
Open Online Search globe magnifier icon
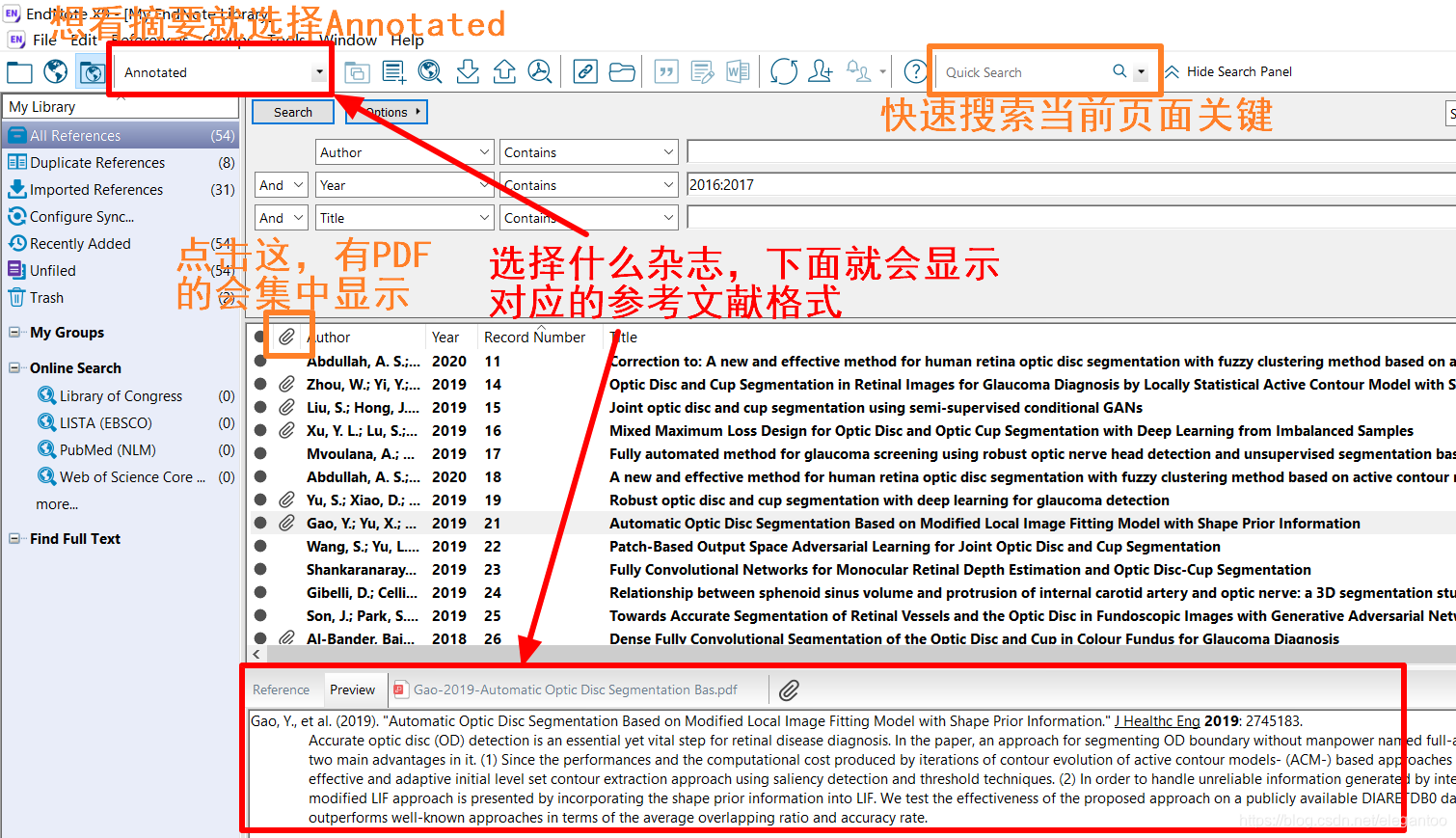click(430, 71)
